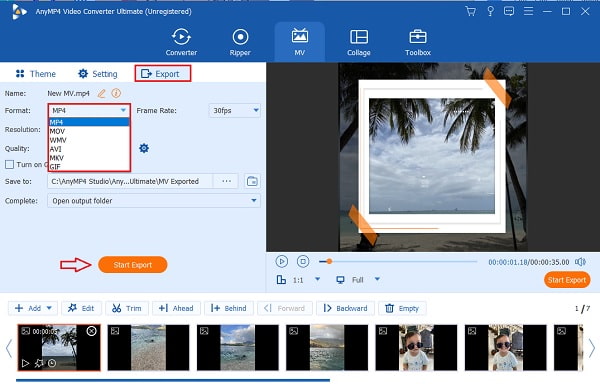Click left panel Start Export button
600x390 pixels.
tap(132, 265)
